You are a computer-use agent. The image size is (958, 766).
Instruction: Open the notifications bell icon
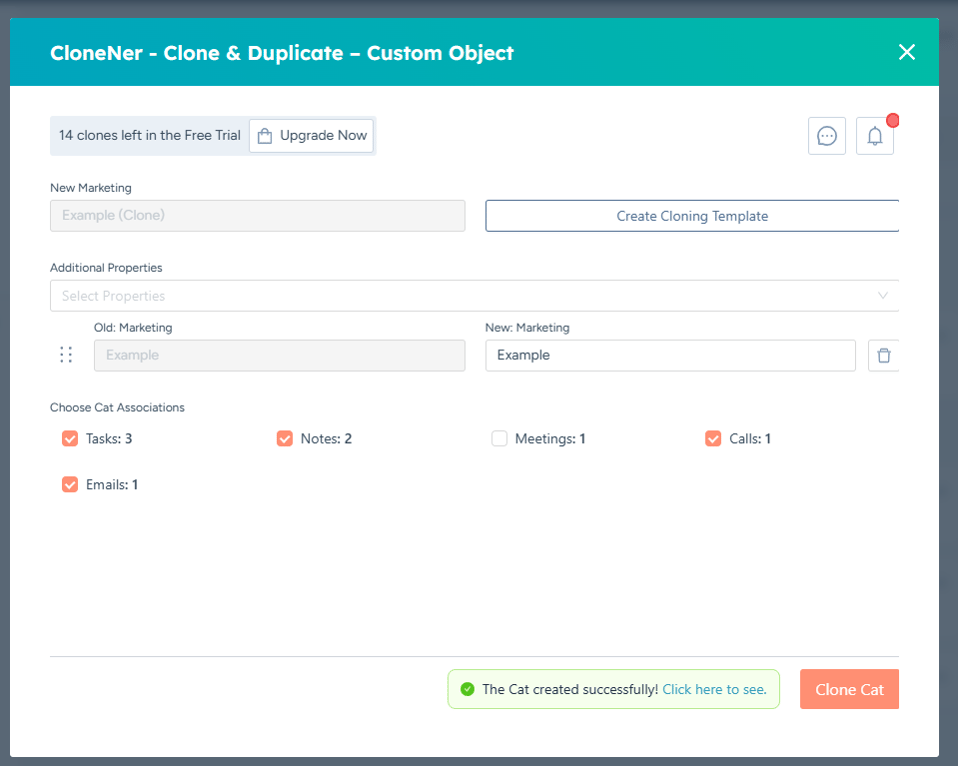[875, 136]
